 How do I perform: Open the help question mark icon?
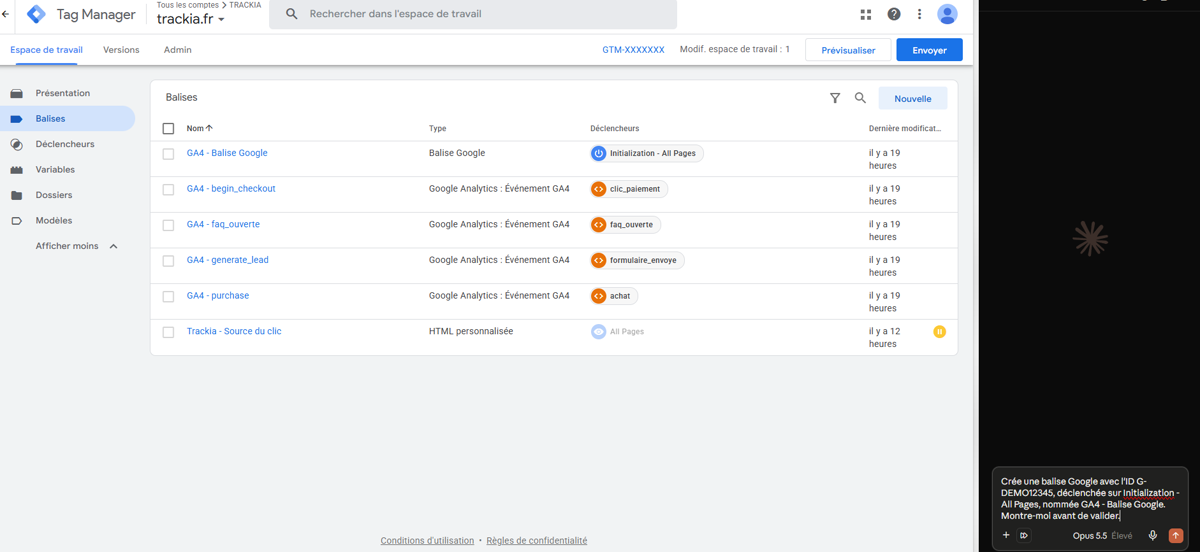[894, 14]
